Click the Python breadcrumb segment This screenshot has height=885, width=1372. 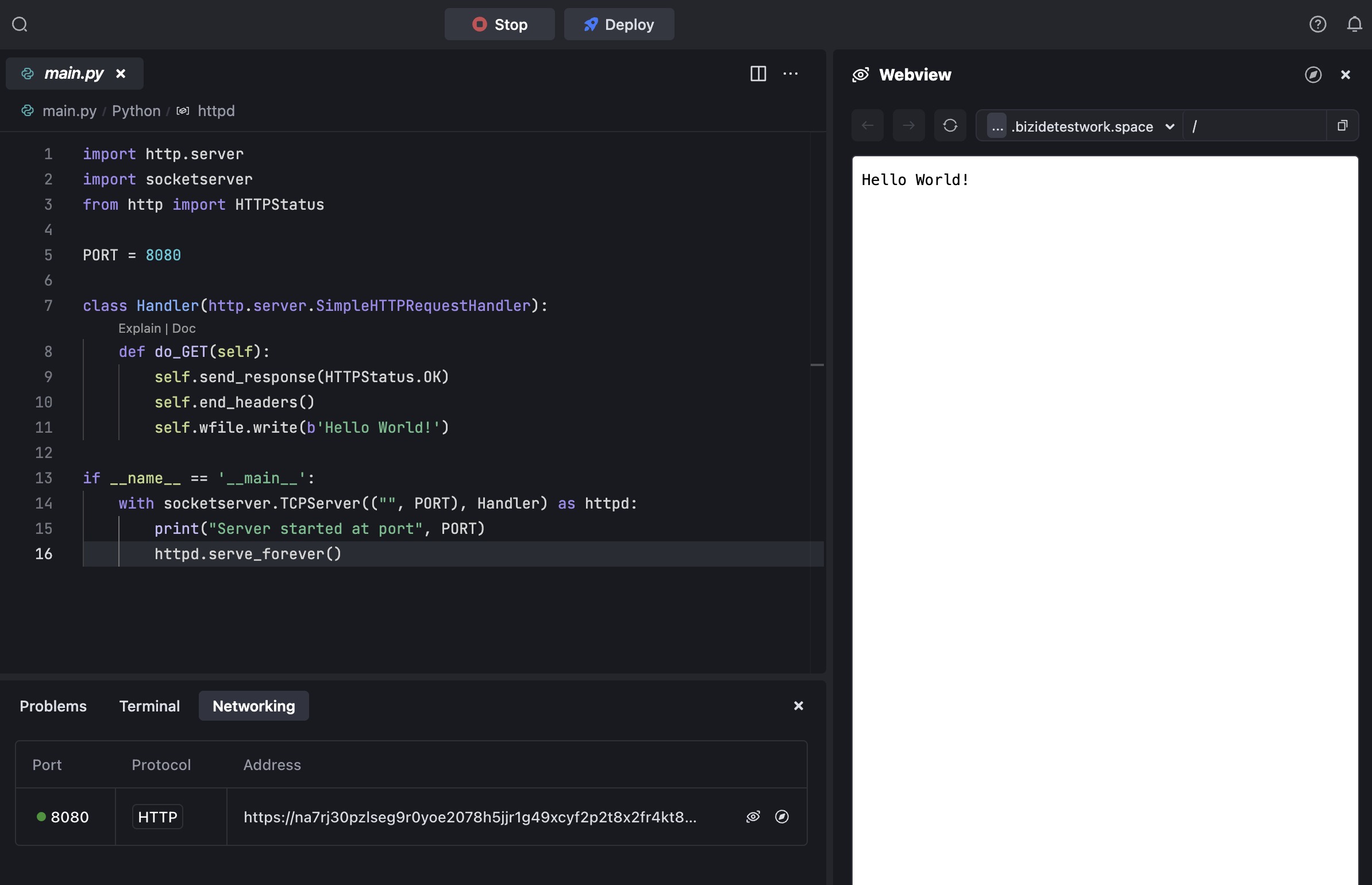[136, 111]
